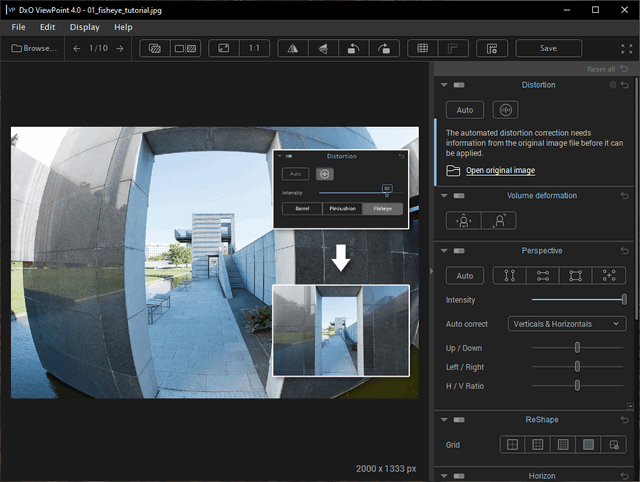Toggle the Distortion correction switch
The image size is (640, 482).
459,85
